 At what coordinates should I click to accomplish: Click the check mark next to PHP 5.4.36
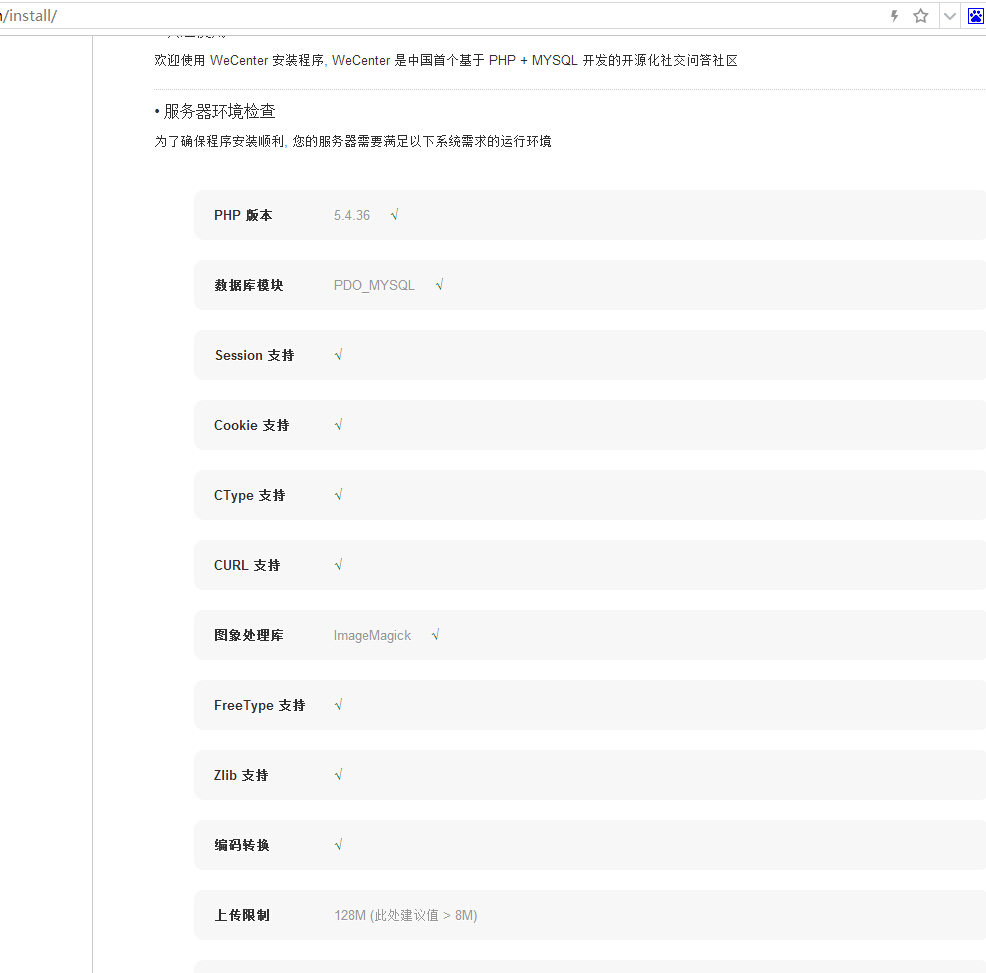pyautogui.click(x=395, y=215)
